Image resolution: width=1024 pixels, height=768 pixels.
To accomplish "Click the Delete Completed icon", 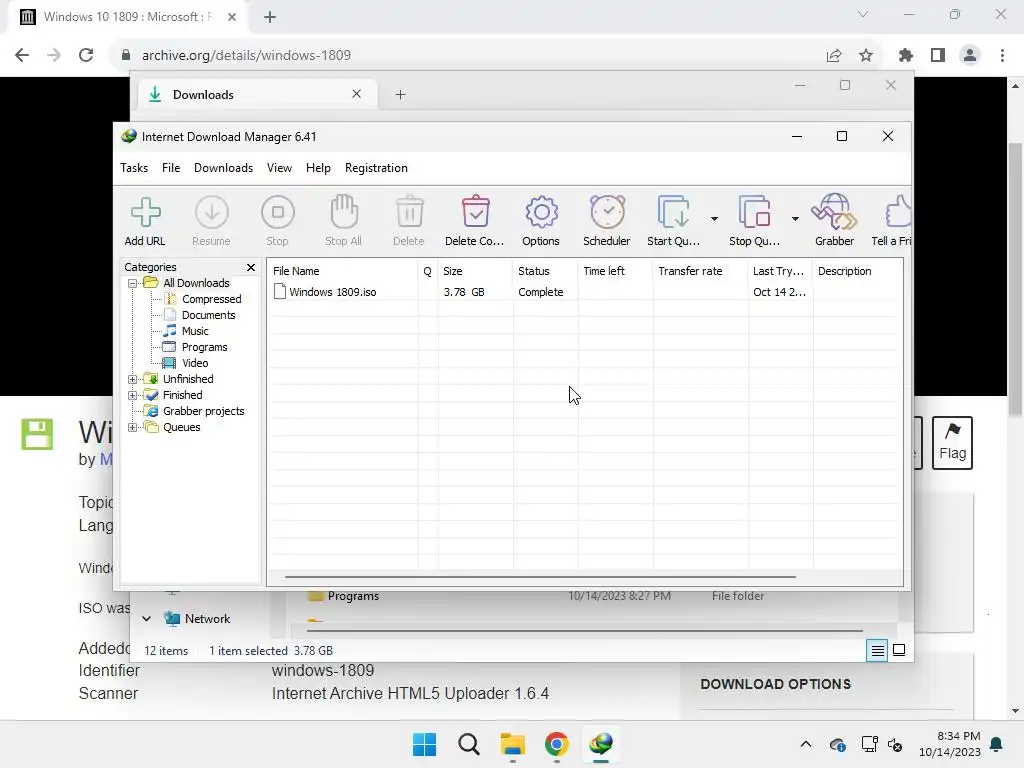I will click(475, 220).
